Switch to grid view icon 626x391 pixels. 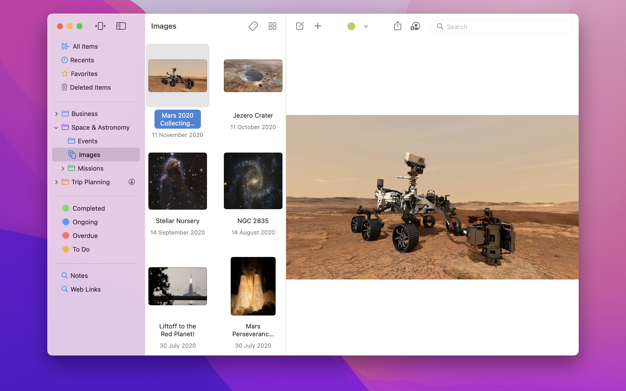tap(272, 26)
